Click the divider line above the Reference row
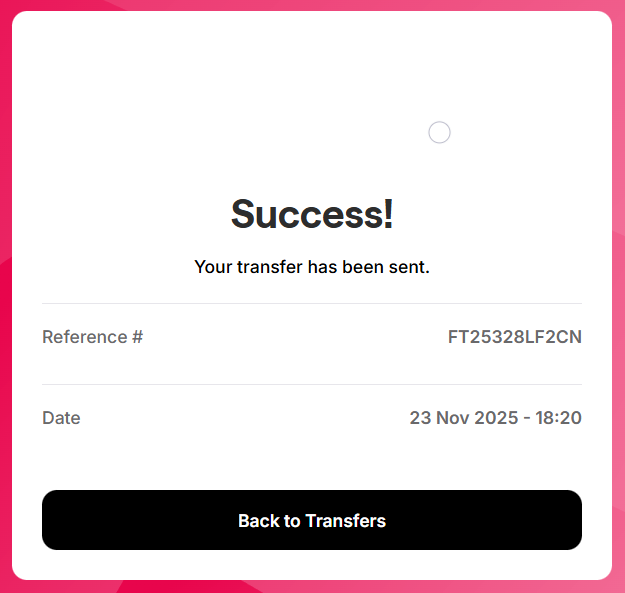The width and height of the screenshot is (625, 593). [x=312, y=303]
